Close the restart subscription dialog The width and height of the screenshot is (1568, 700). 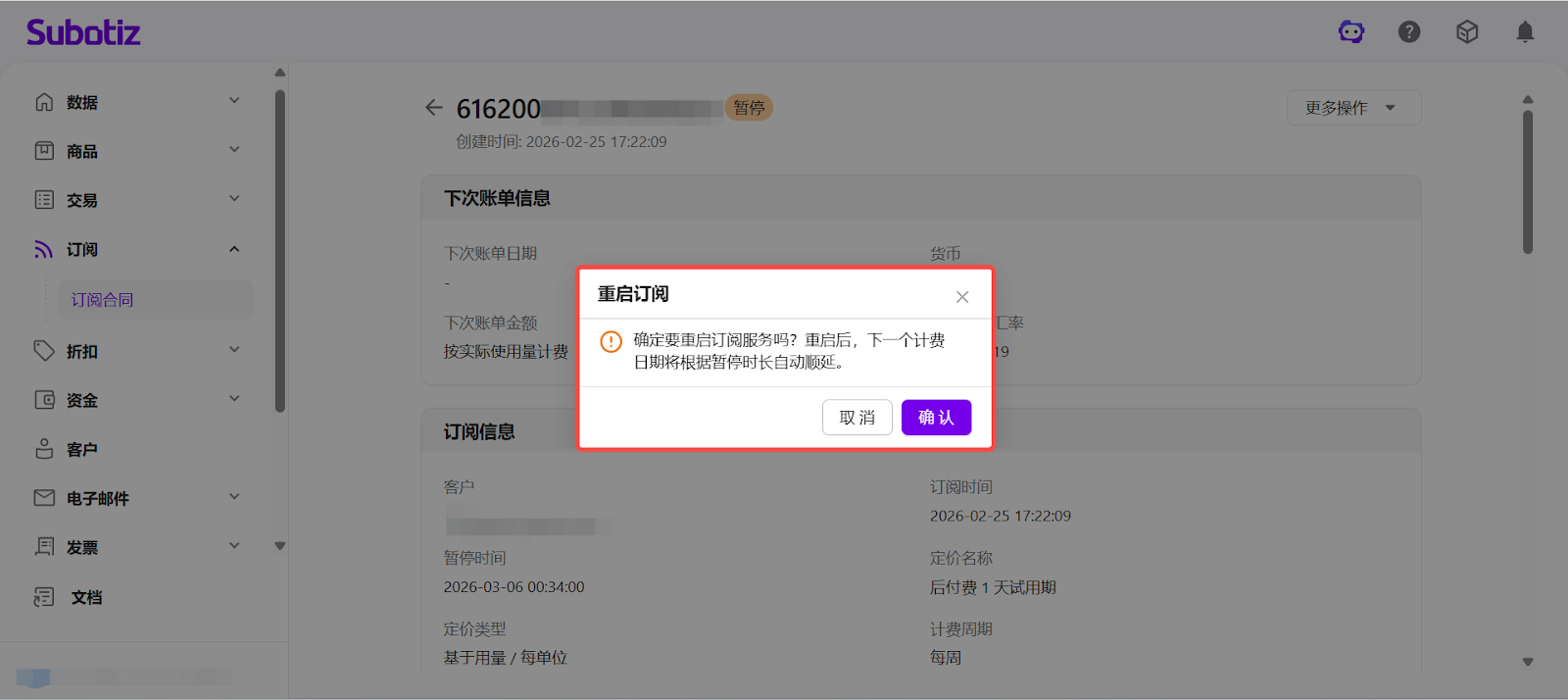962,297
